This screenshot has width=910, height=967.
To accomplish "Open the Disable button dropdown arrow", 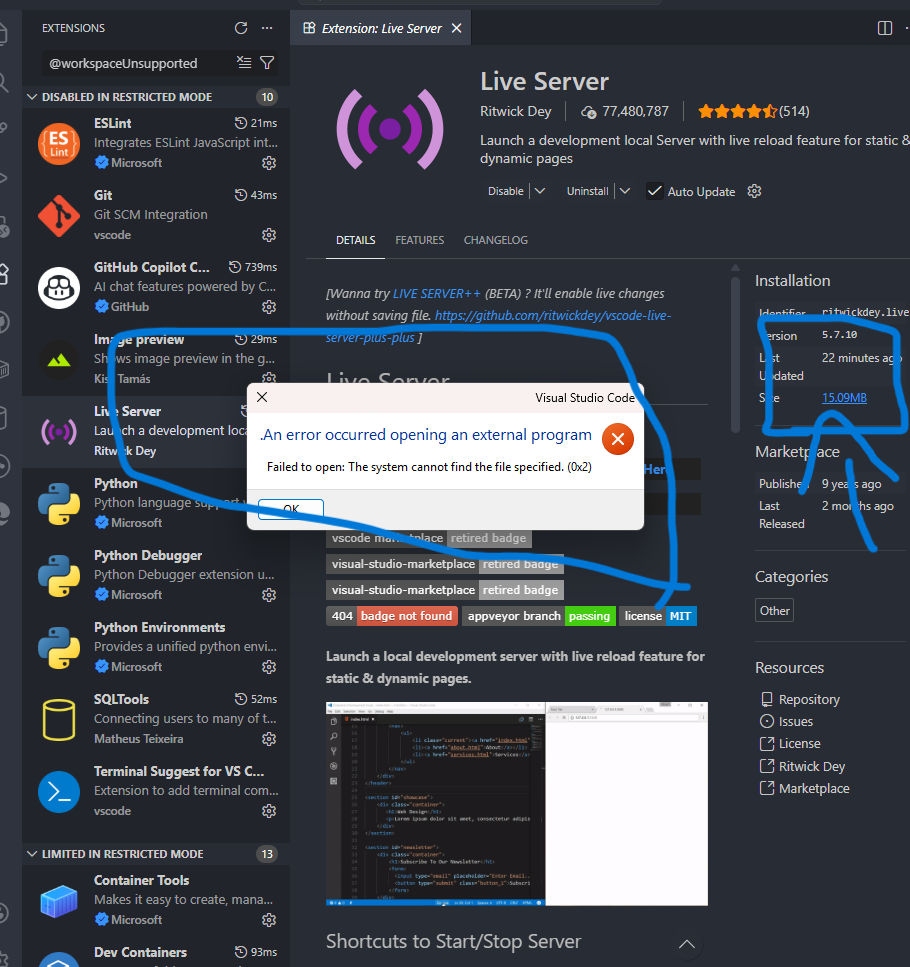I will 540,191.
